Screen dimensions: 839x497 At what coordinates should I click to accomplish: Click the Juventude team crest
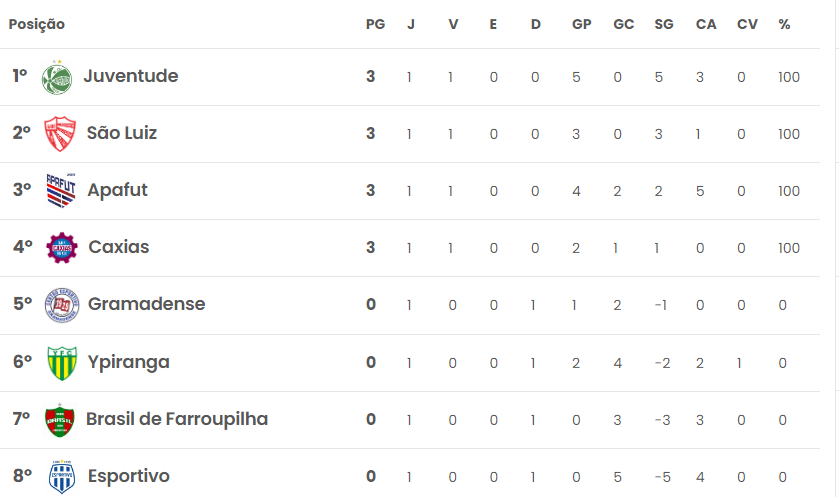57,78
